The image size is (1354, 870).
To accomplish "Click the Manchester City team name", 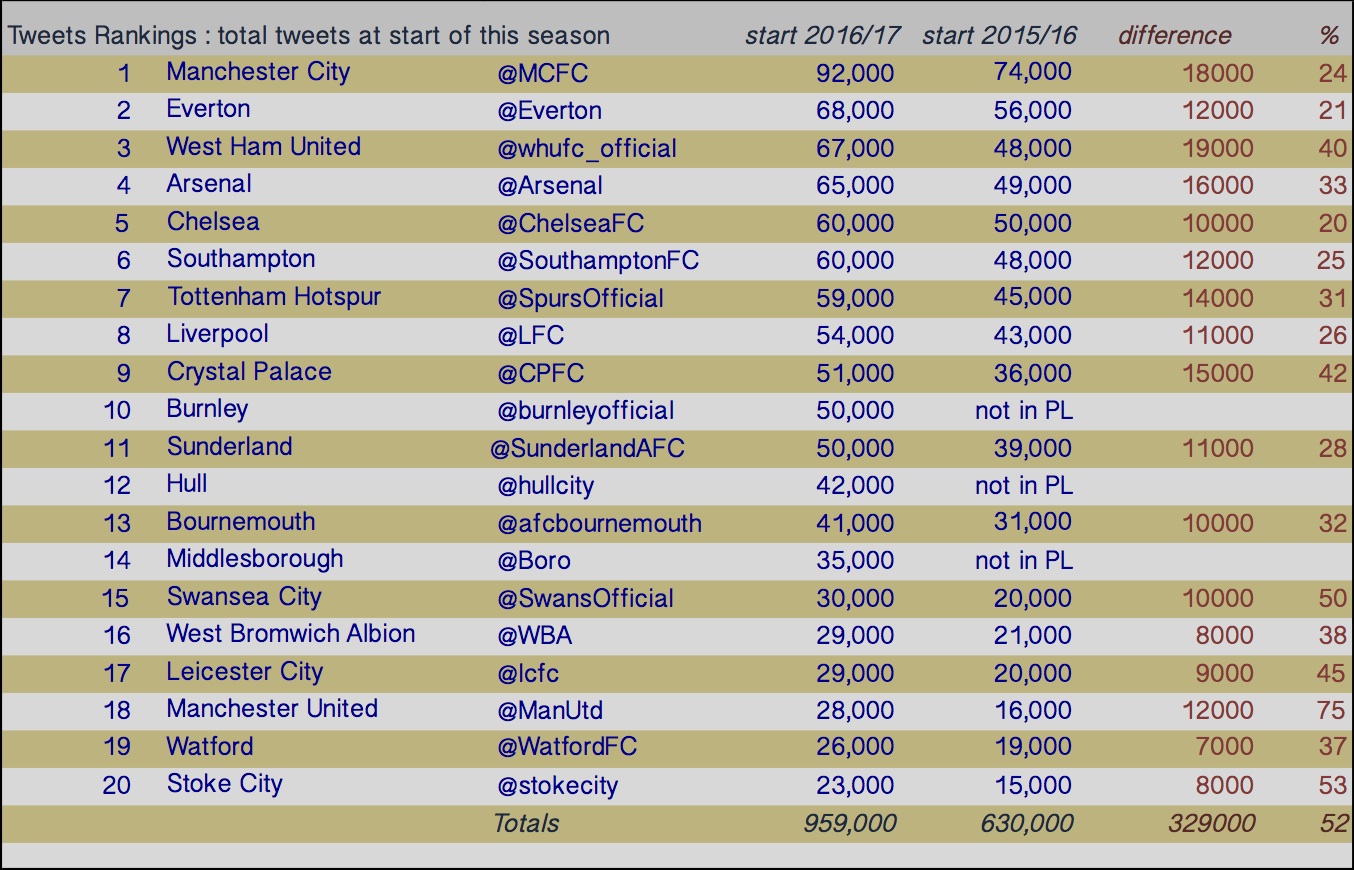I will 258,72.
